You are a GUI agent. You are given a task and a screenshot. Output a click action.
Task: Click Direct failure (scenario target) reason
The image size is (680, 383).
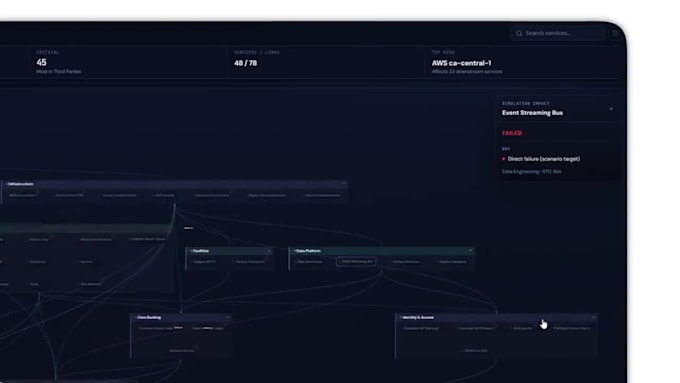543,159
